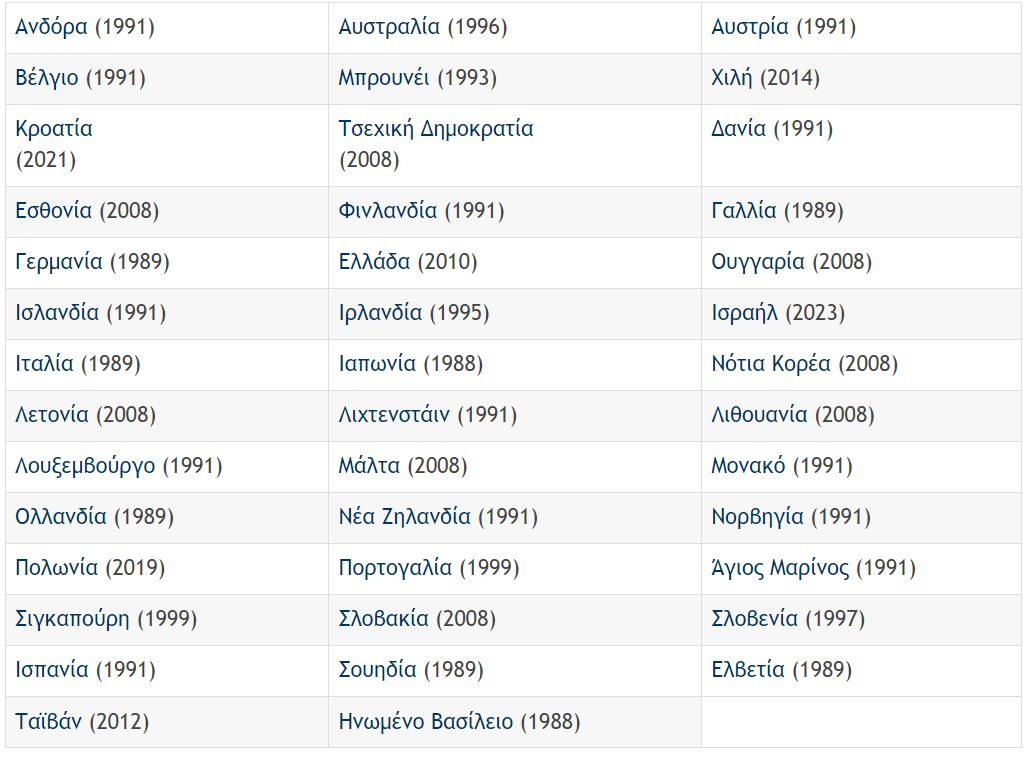
Task: Open the Λουξεμβούργο (1991) link
Action: 119,466
